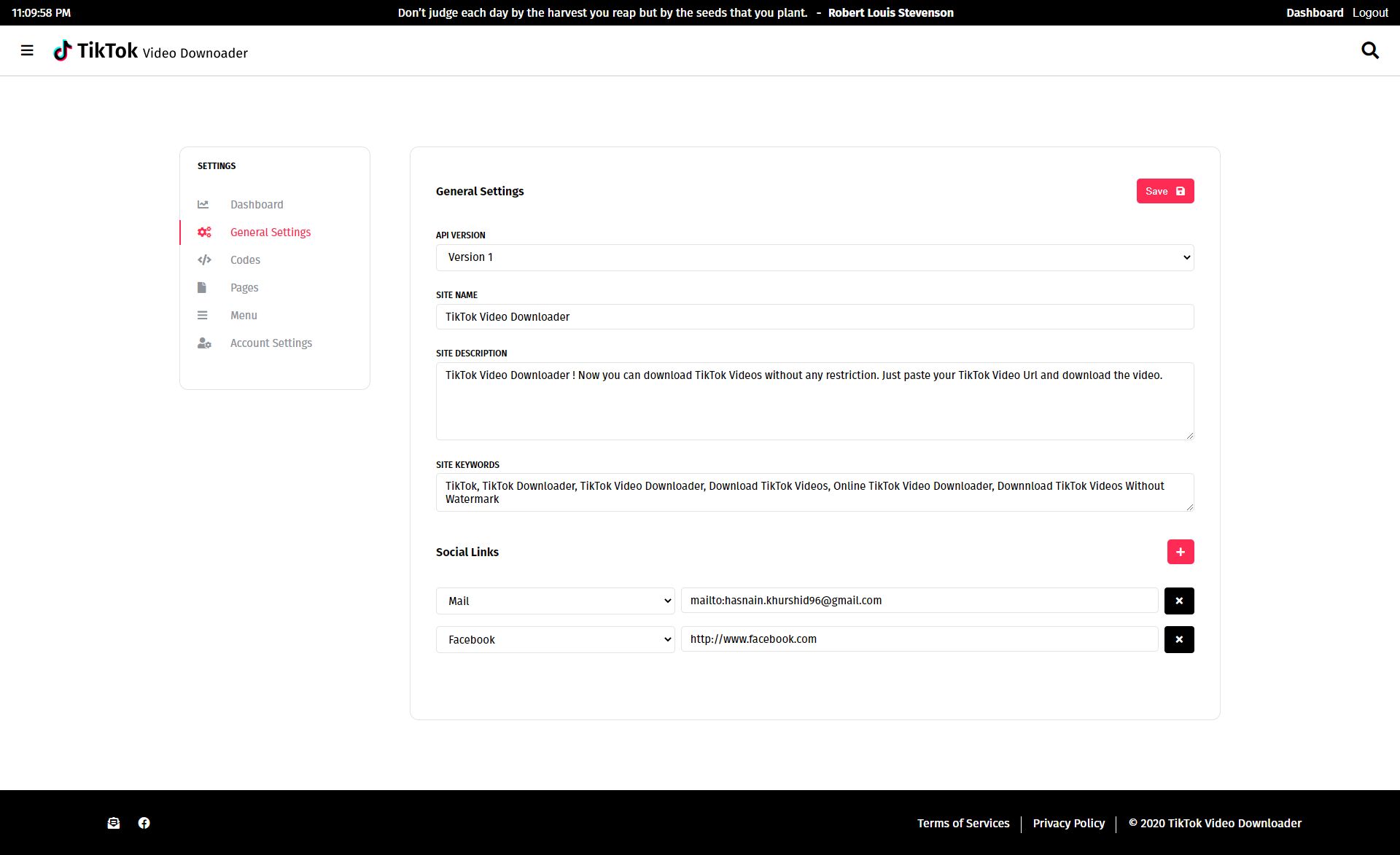
Task: Select Menu in settings sidebar
Action: 244,316
